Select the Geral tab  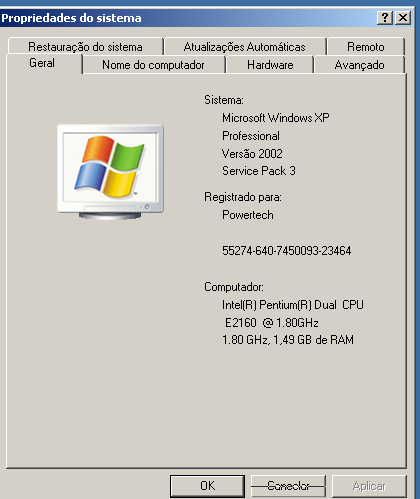42,63
